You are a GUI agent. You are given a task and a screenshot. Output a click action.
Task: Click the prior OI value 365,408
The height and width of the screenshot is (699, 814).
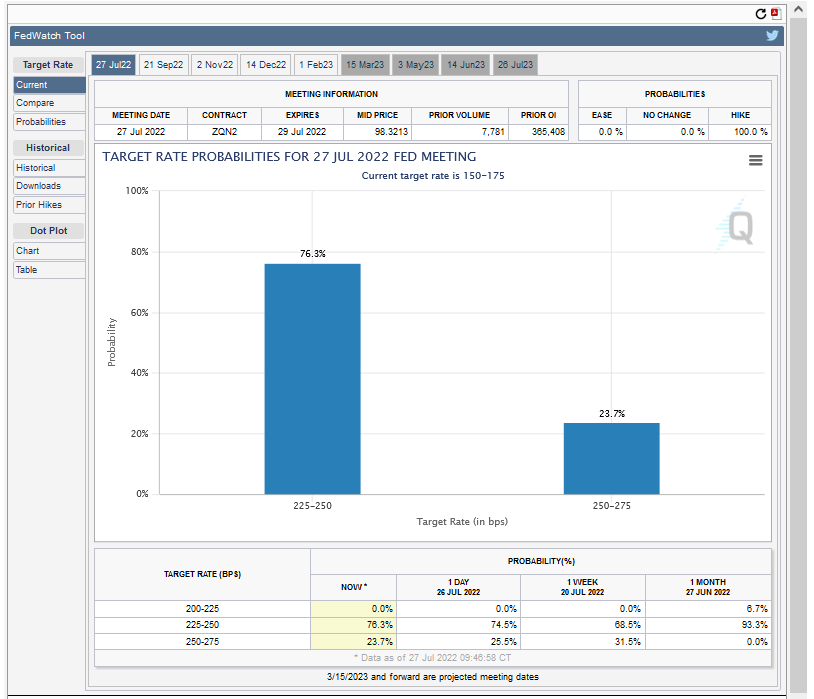click(548, 132)
